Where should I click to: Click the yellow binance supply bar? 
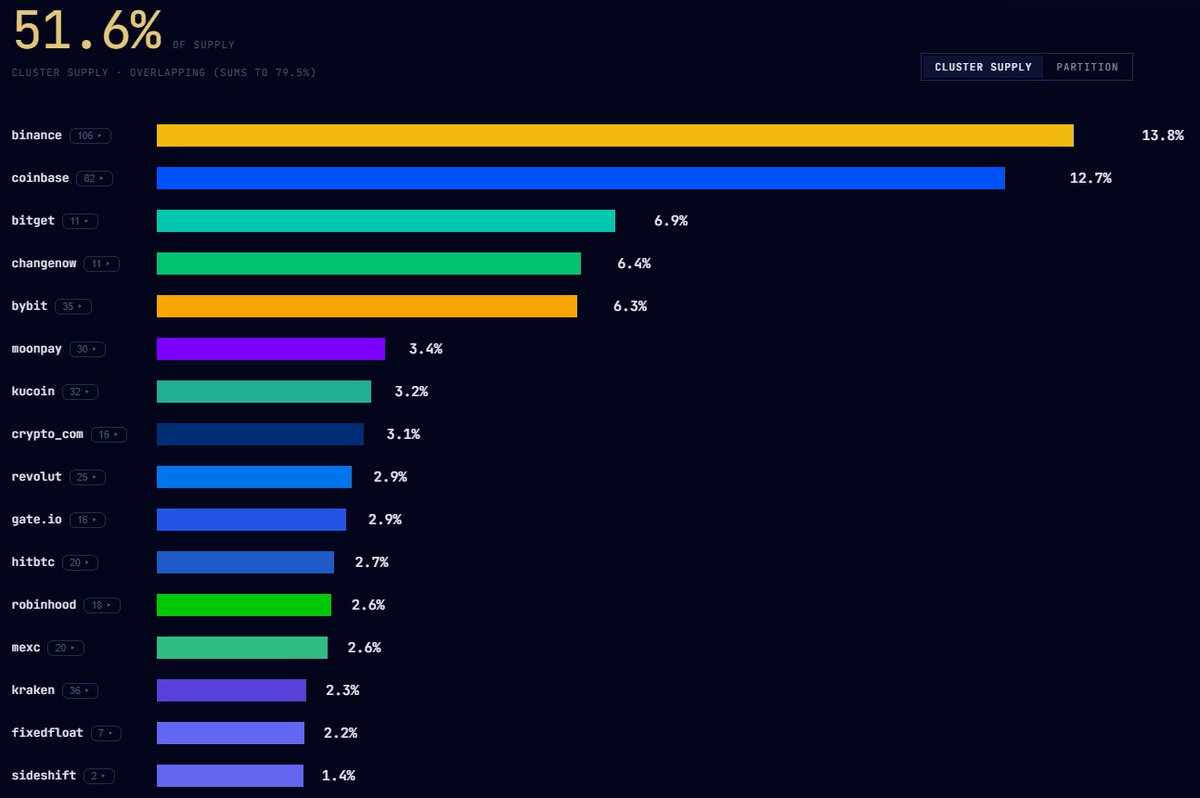click(x=615, y=135)
